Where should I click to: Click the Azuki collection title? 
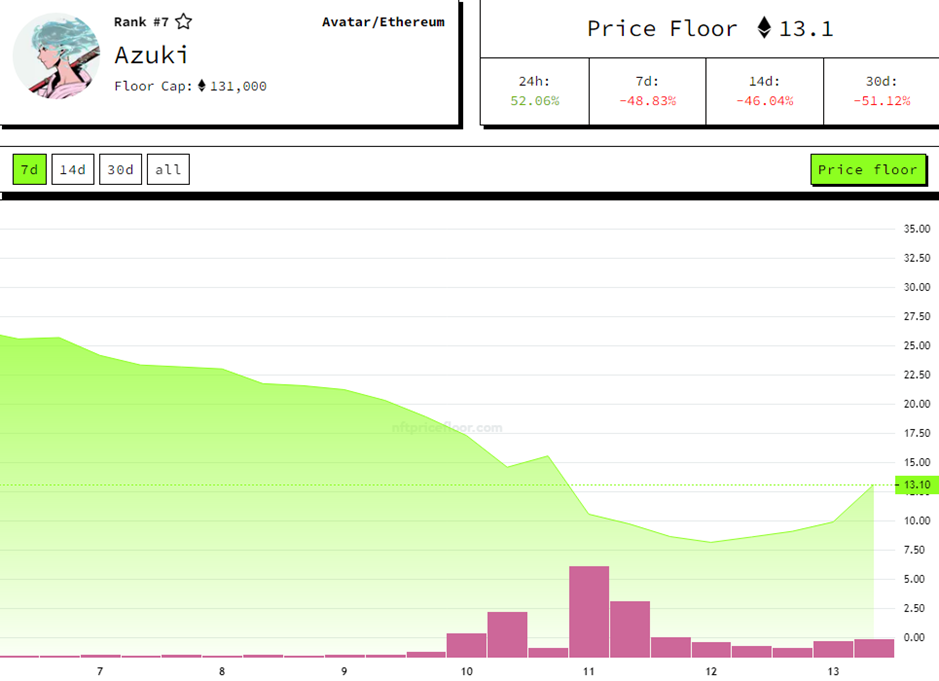(152, 55)
